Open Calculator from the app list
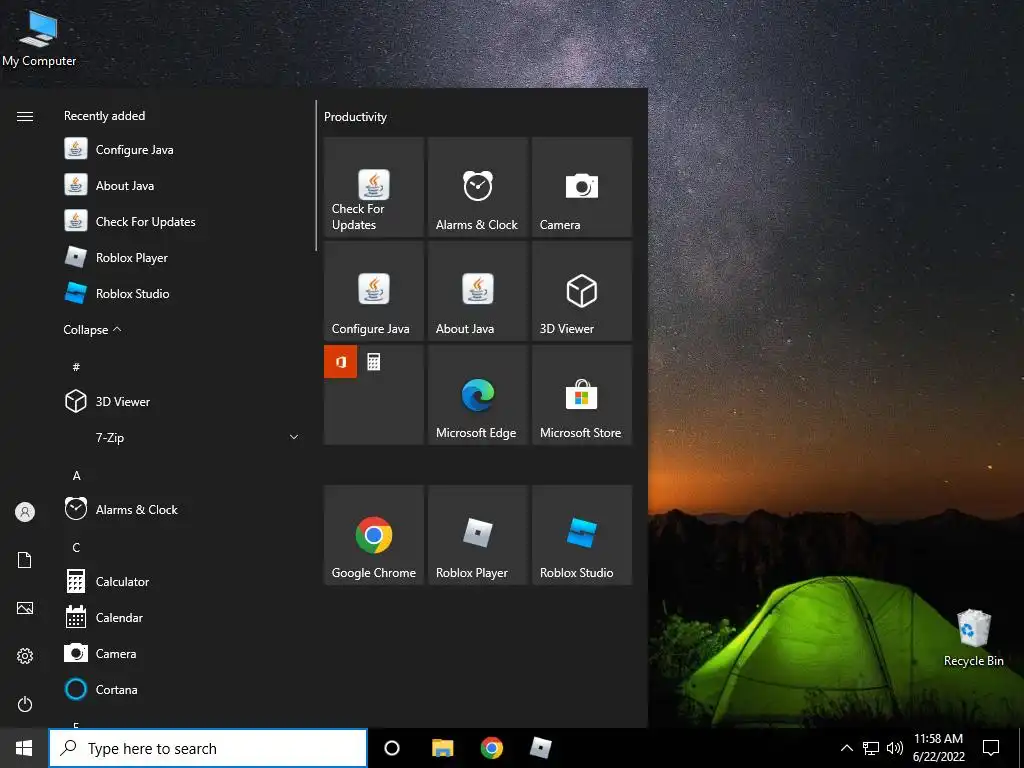Screen dimensions: 1024x768 pos(183,581)
